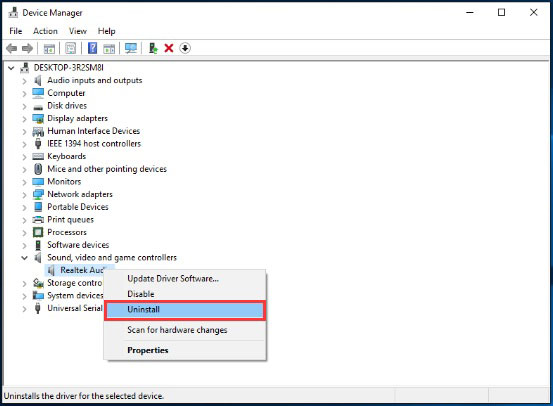Click the blue Help question-mark icon
This screenshot has width=553, height=406.
pos(92,48)
